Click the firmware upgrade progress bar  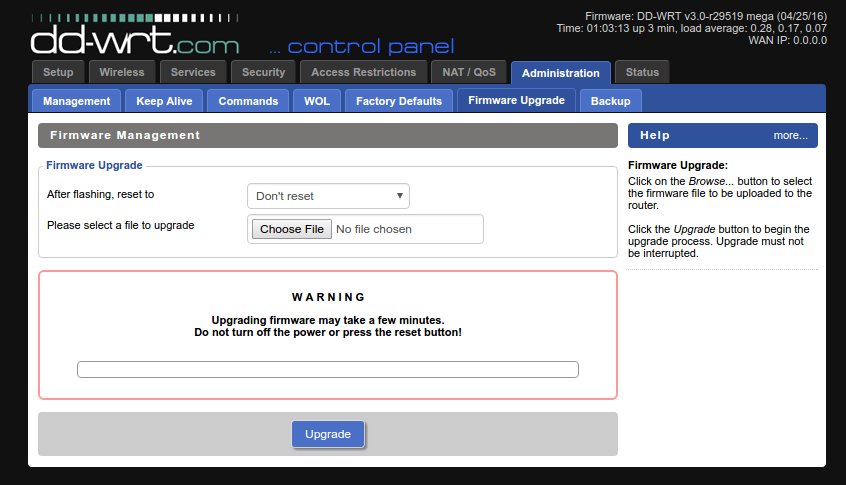pos(328,370)
